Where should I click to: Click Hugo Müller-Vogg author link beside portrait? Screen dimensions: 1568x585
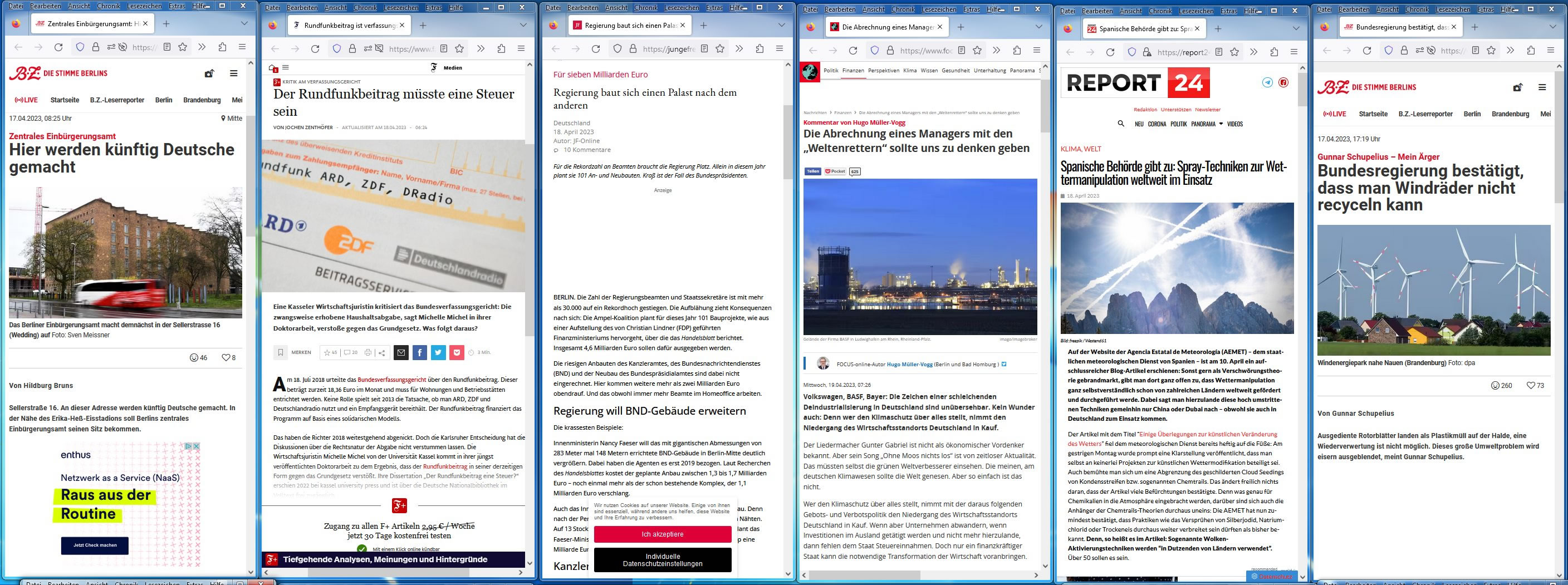click(909, 364)
